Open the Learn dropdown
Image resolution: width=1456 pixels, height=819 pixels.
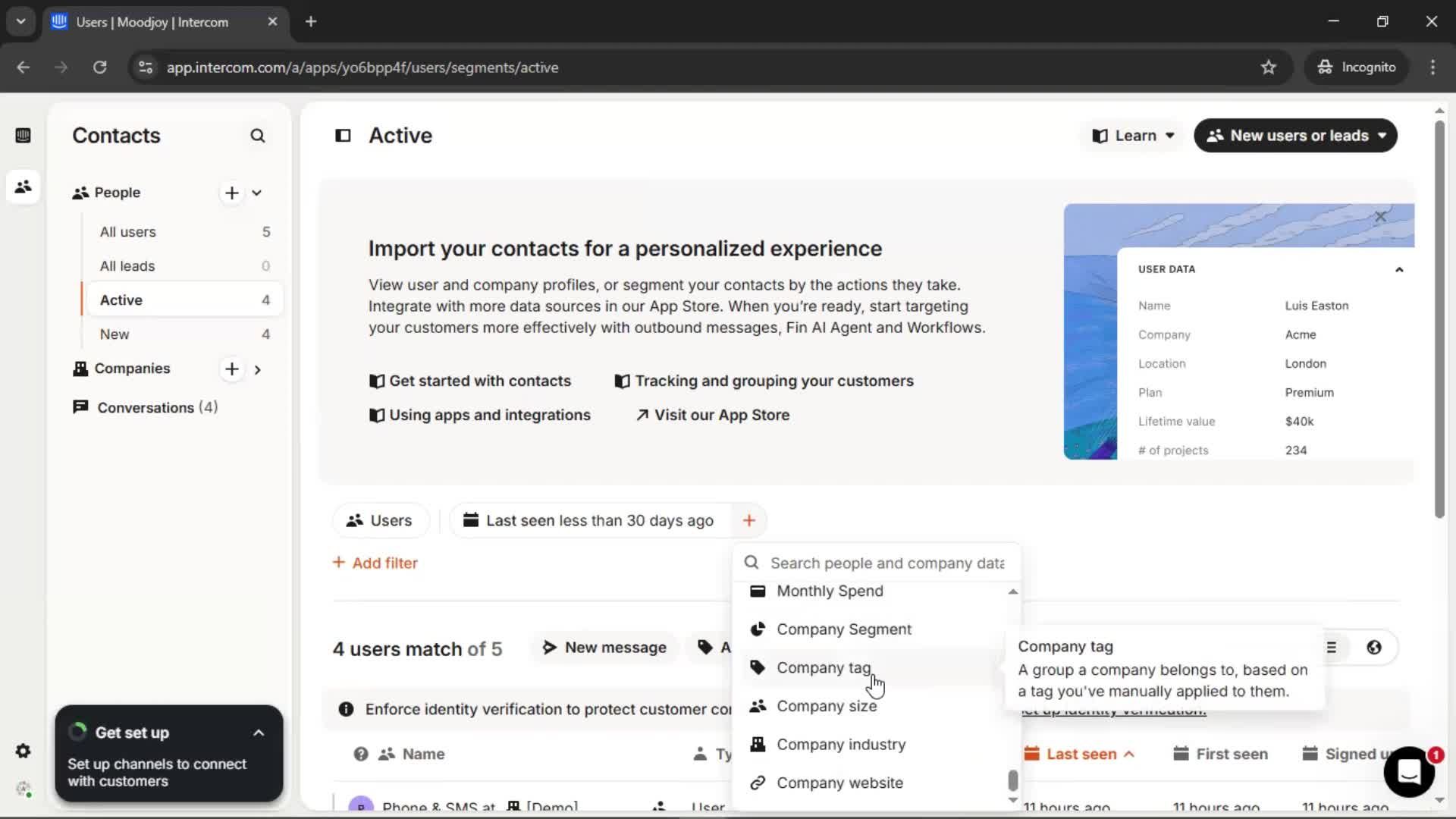[1133, 136]
